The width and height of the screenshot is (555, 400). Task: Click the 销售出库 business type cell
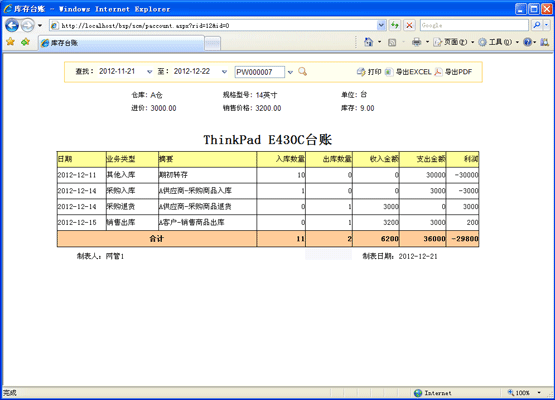pos(132,222)
